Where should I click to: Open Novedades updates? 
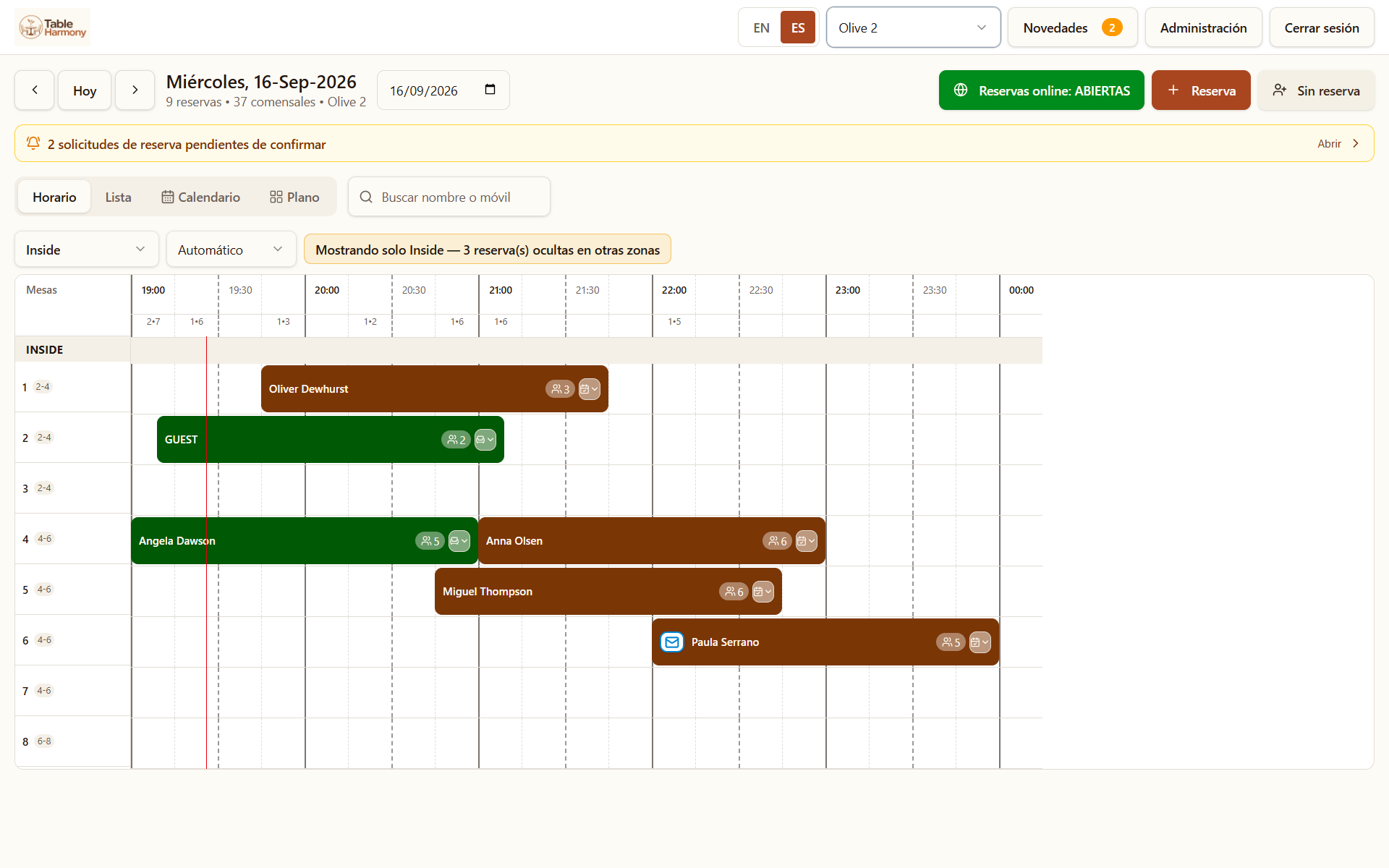pyautogui.click(x=1072, y=27)
